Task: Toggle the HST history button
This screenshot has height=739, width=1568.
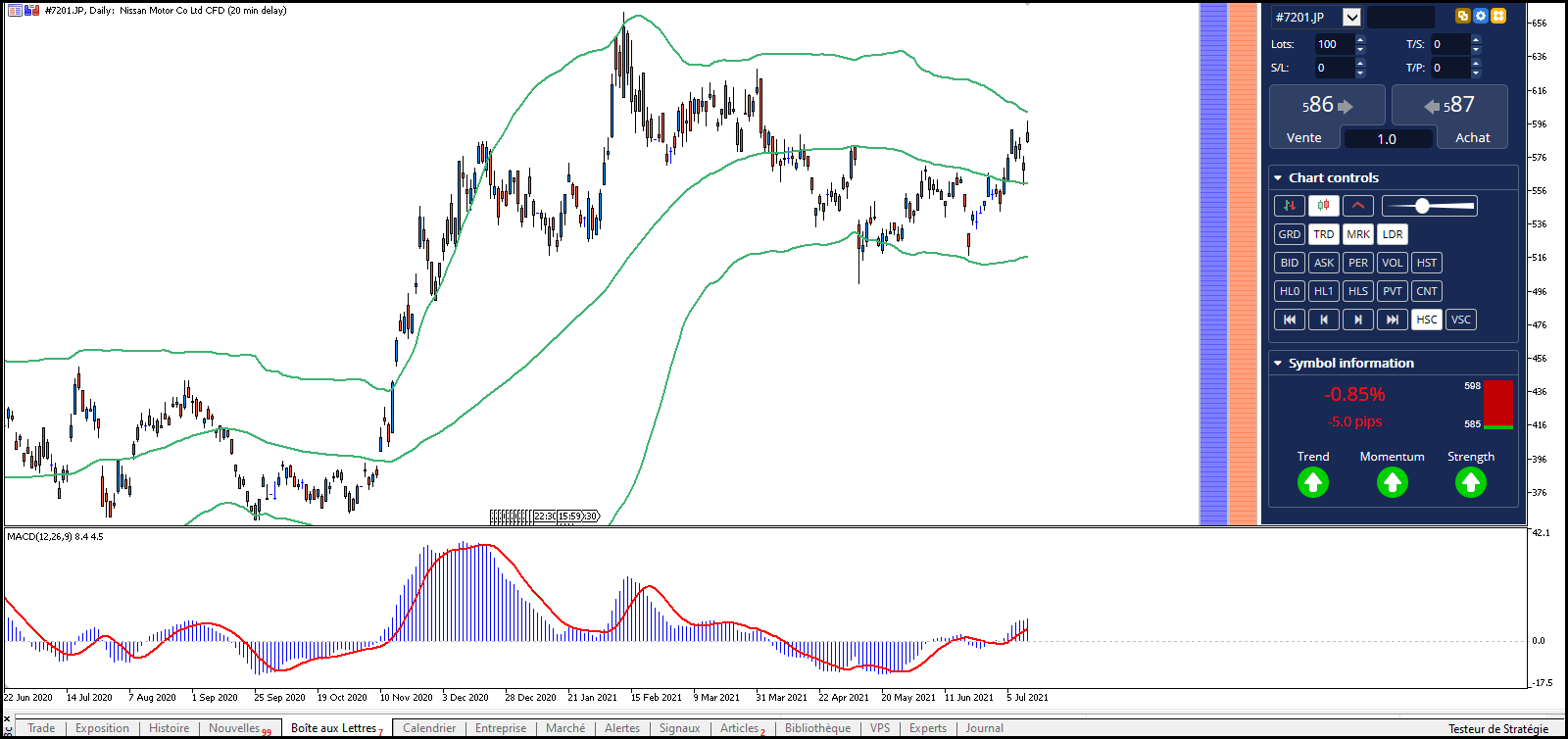Action: [1427, 263]
